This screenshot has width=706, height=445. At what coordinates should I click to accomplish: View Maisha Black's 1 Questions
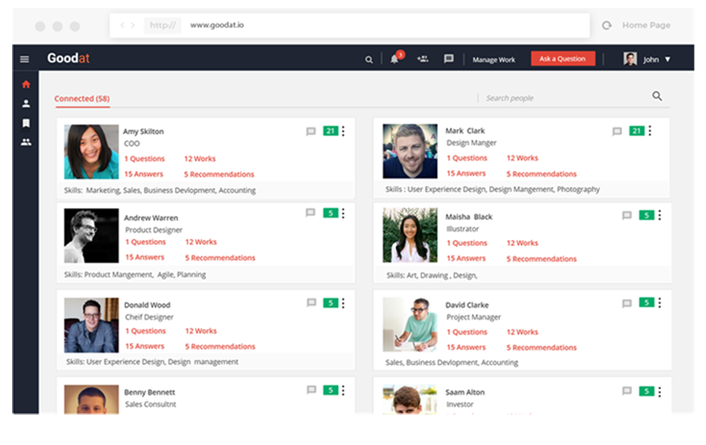(467, 243)
